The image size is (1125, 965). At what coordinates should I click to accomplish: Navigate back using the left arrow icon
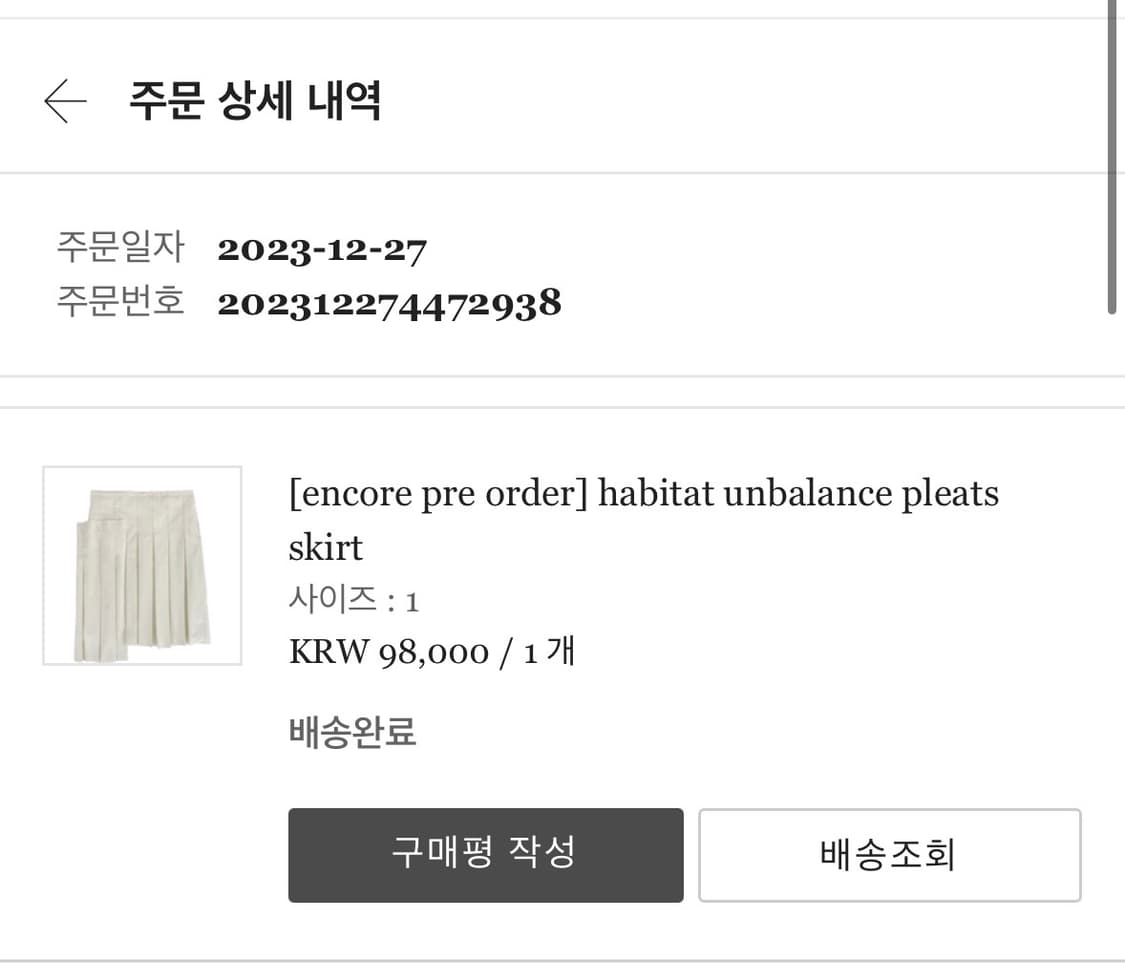point(64,101)
